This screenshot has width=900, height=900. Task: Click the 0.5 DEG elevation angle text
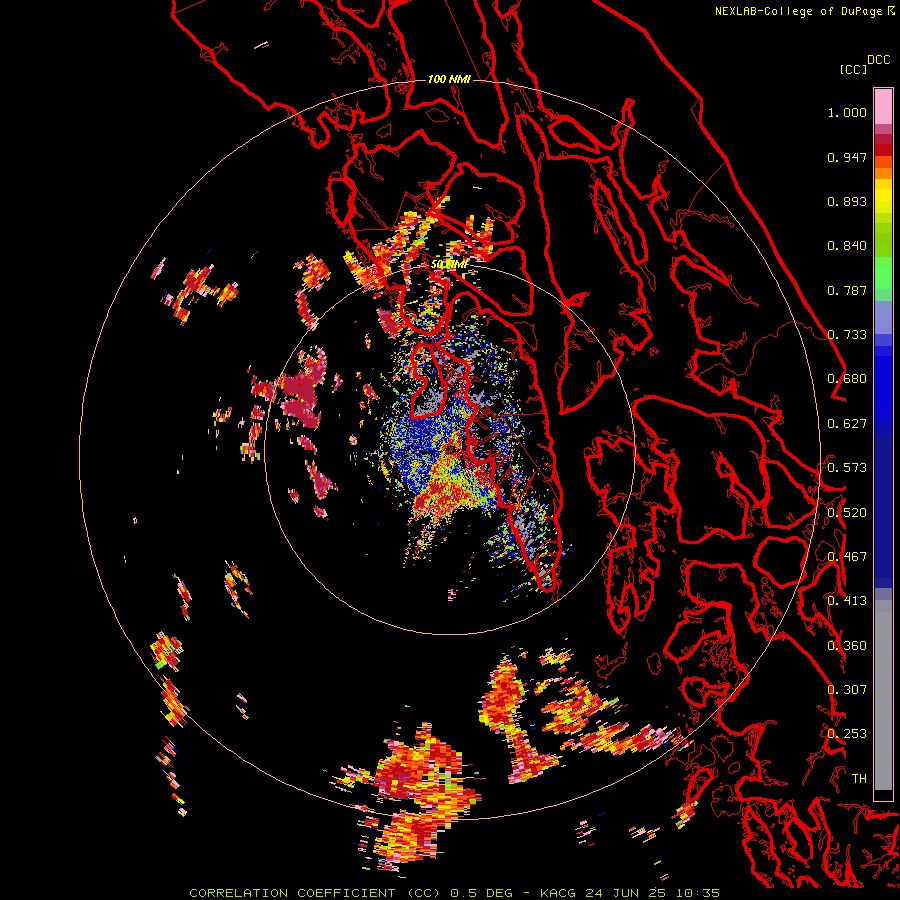point(481,893)
